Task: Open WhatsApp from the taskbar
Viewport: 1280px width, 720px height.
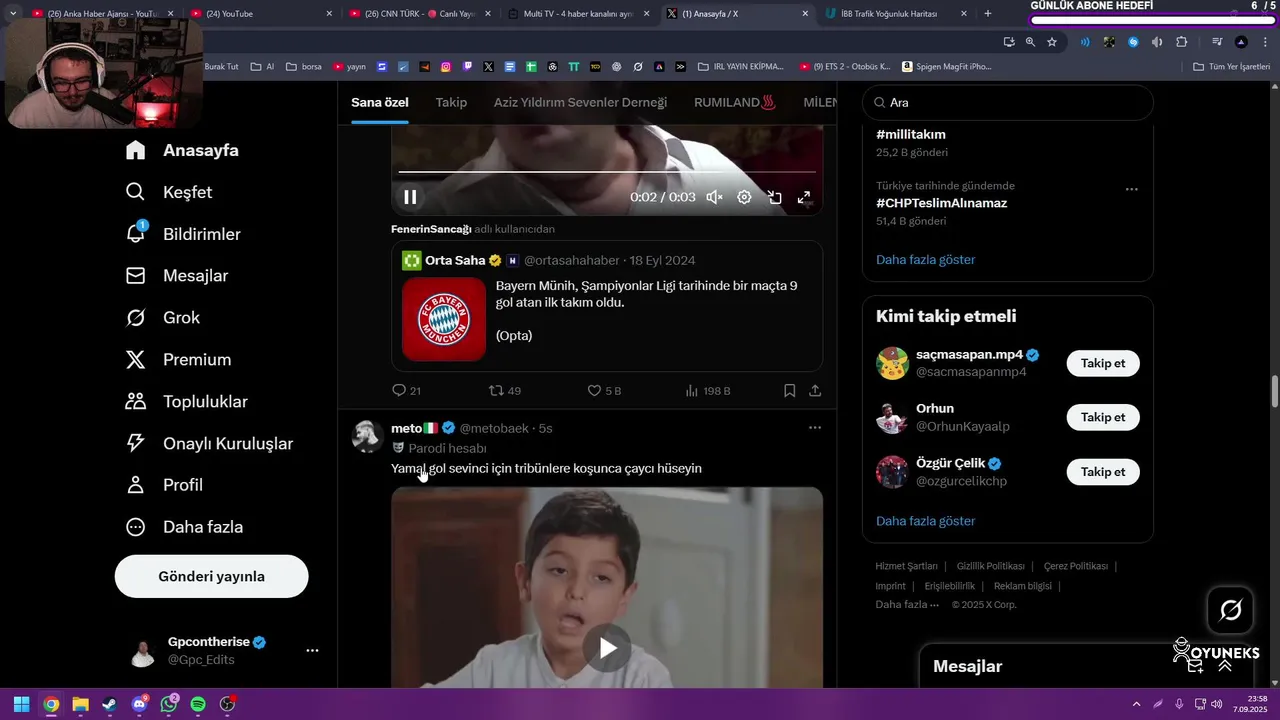Action: coord(168,704)
